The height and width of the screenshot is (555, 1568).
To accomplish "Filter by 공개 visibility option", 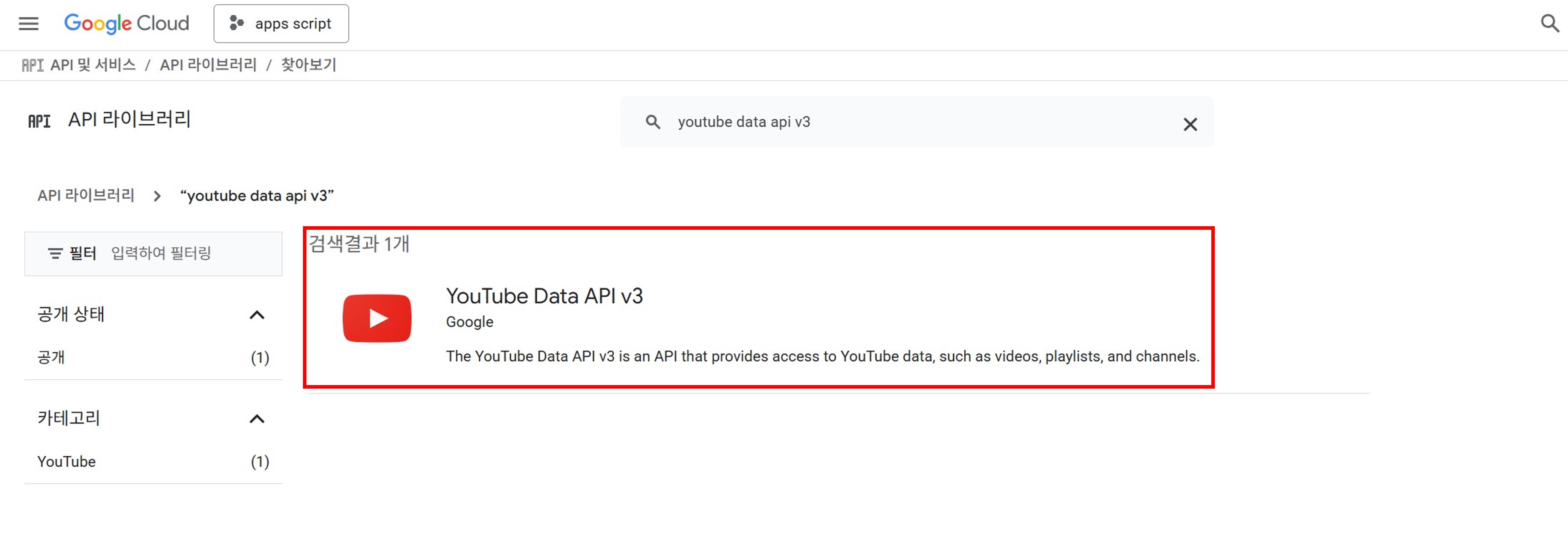I will 52,358.
